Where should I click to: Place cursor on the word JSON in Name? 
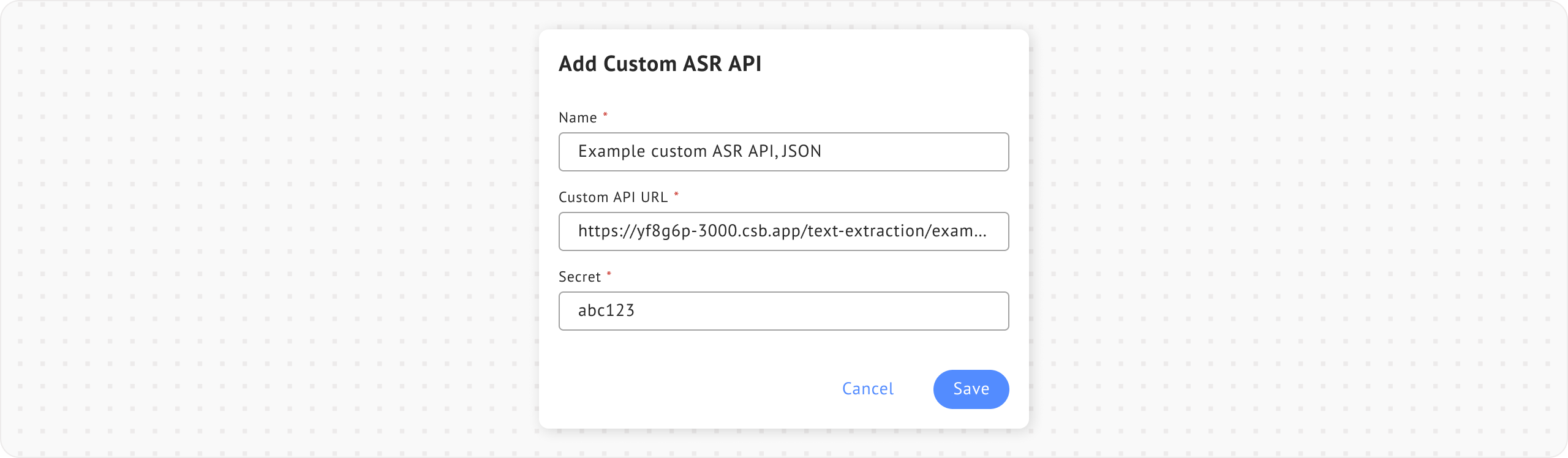tap(801, 151)
